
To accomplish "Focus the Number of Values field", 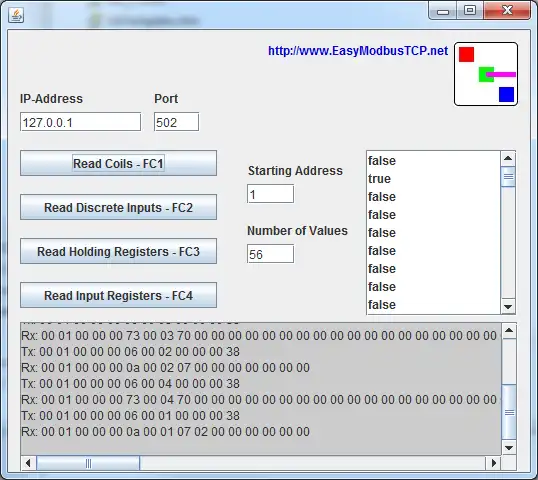I will point(270,254).
